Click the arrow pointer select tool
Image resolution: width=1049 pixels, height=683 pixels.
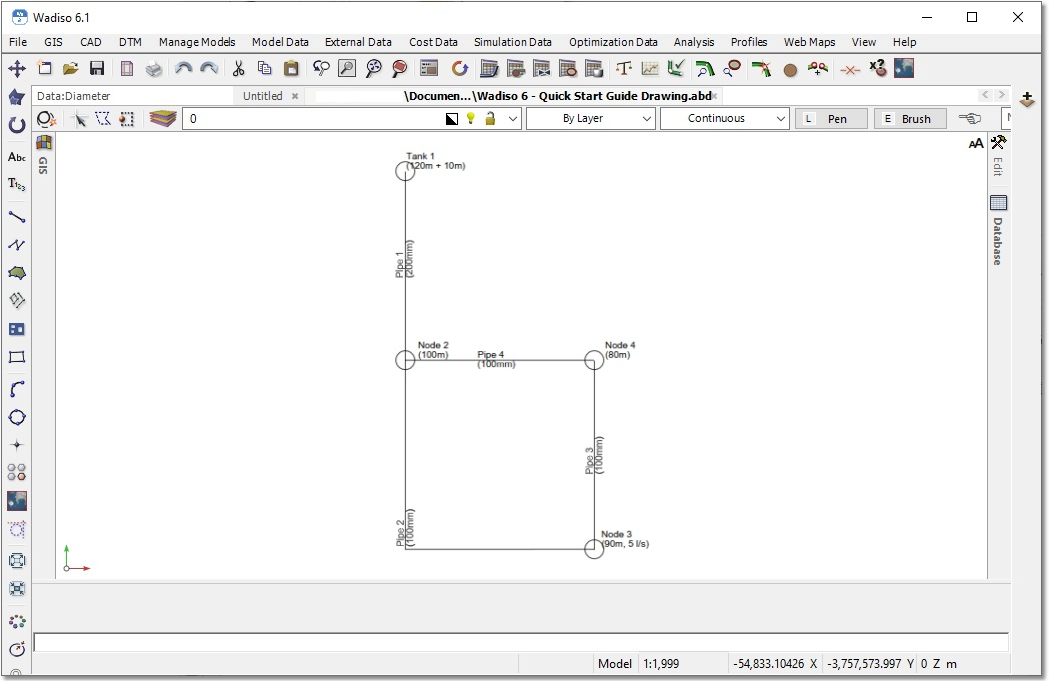coord(80,119)
